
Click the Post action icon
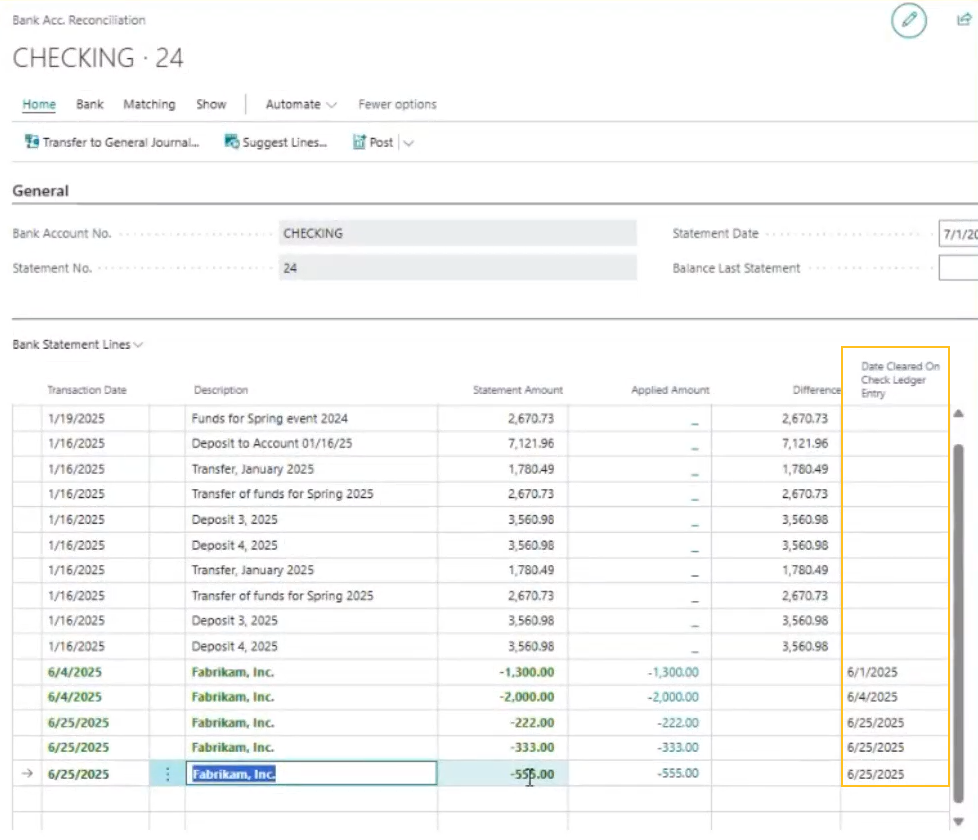tap(359, 141)
